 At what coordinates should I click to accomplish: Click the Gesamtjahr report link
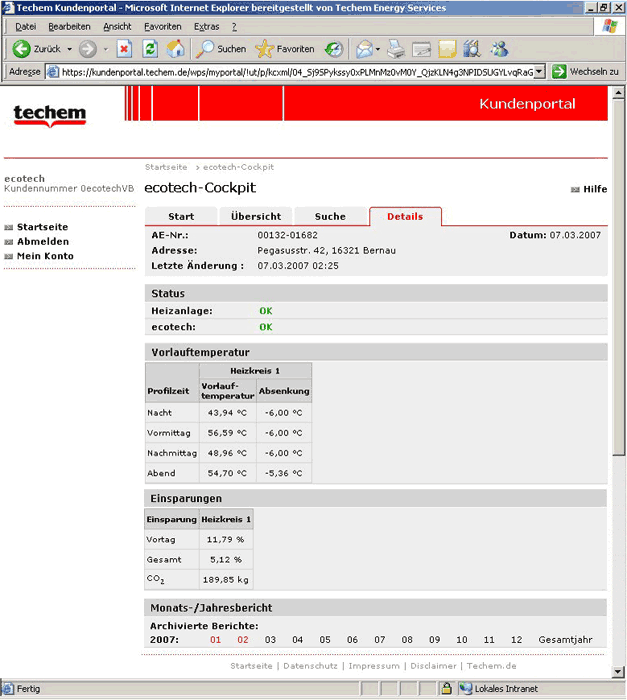click(565, 640)
